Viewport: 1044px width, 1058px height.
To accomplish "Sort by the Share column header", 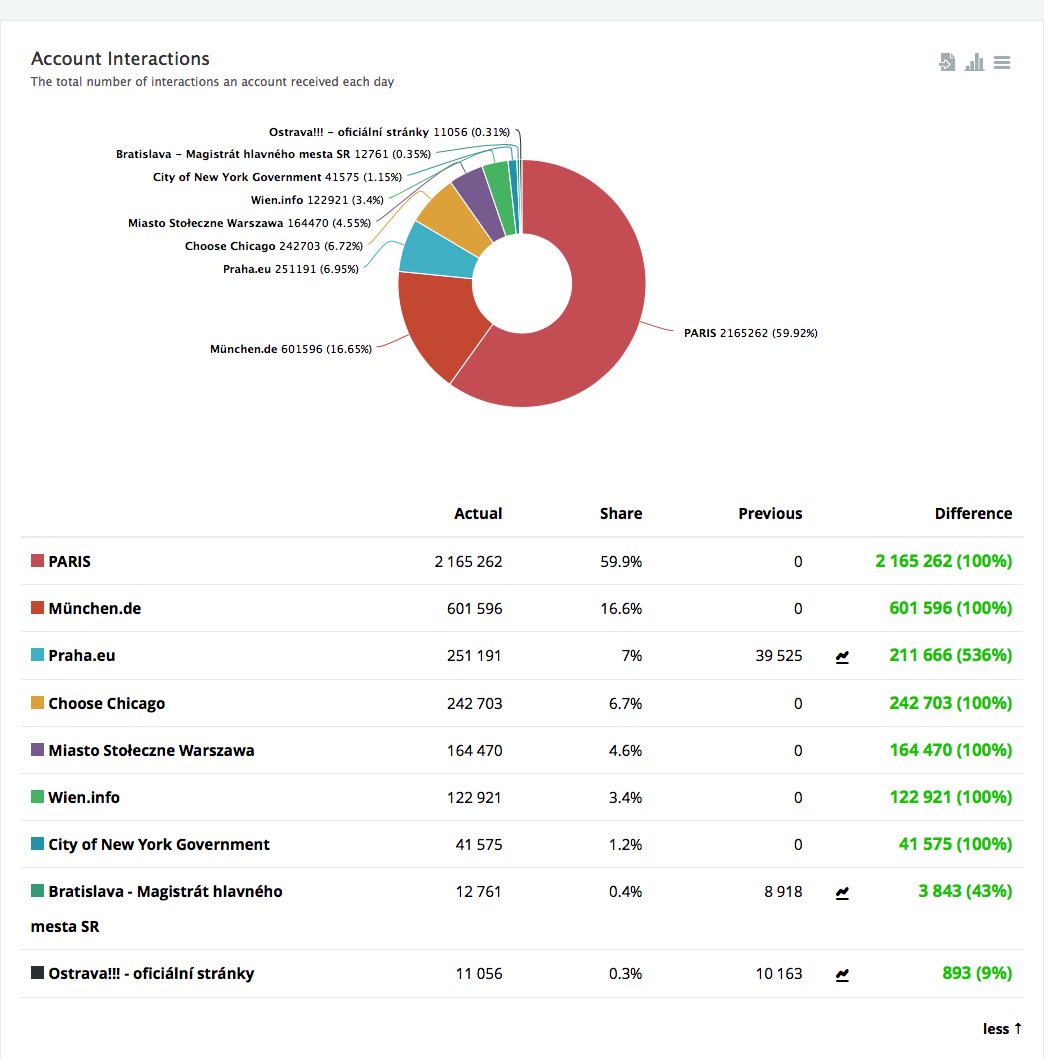I will [x=621, y=513].
